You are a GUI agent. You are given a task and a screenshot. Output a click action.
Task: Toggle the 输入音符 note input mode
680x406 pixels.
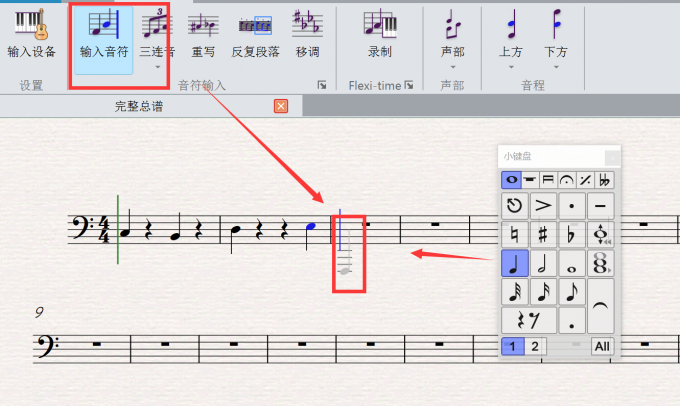coord(104,39)
